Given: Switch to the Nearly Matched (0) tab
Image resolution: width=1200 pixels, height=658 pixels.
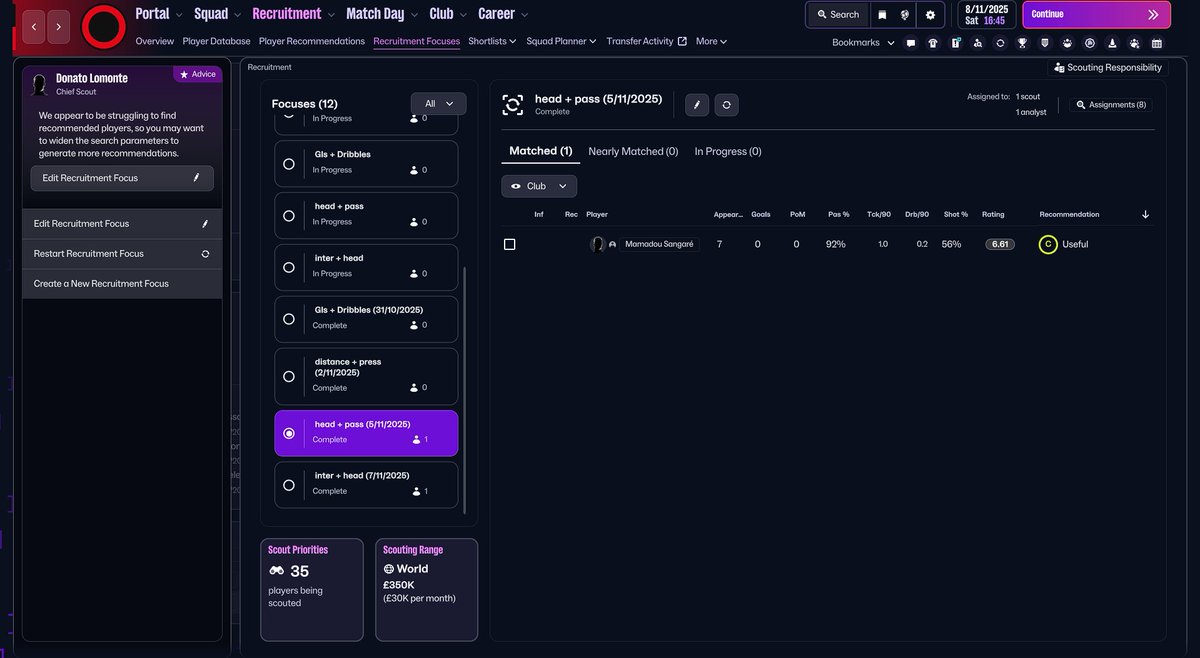Looking at the screenshot, I should [x=633, y=151].
